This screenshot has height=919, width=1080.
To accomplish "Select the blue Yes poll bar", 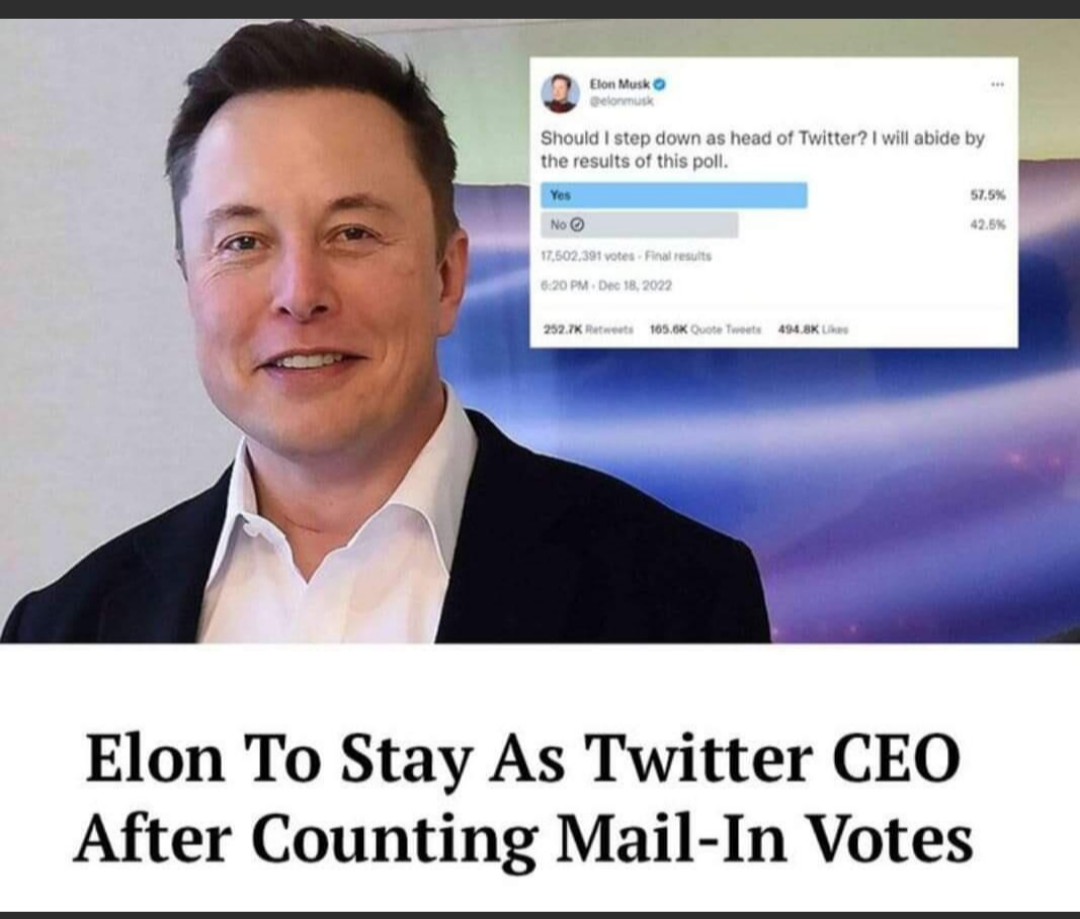I will click(x=673, y=195).
